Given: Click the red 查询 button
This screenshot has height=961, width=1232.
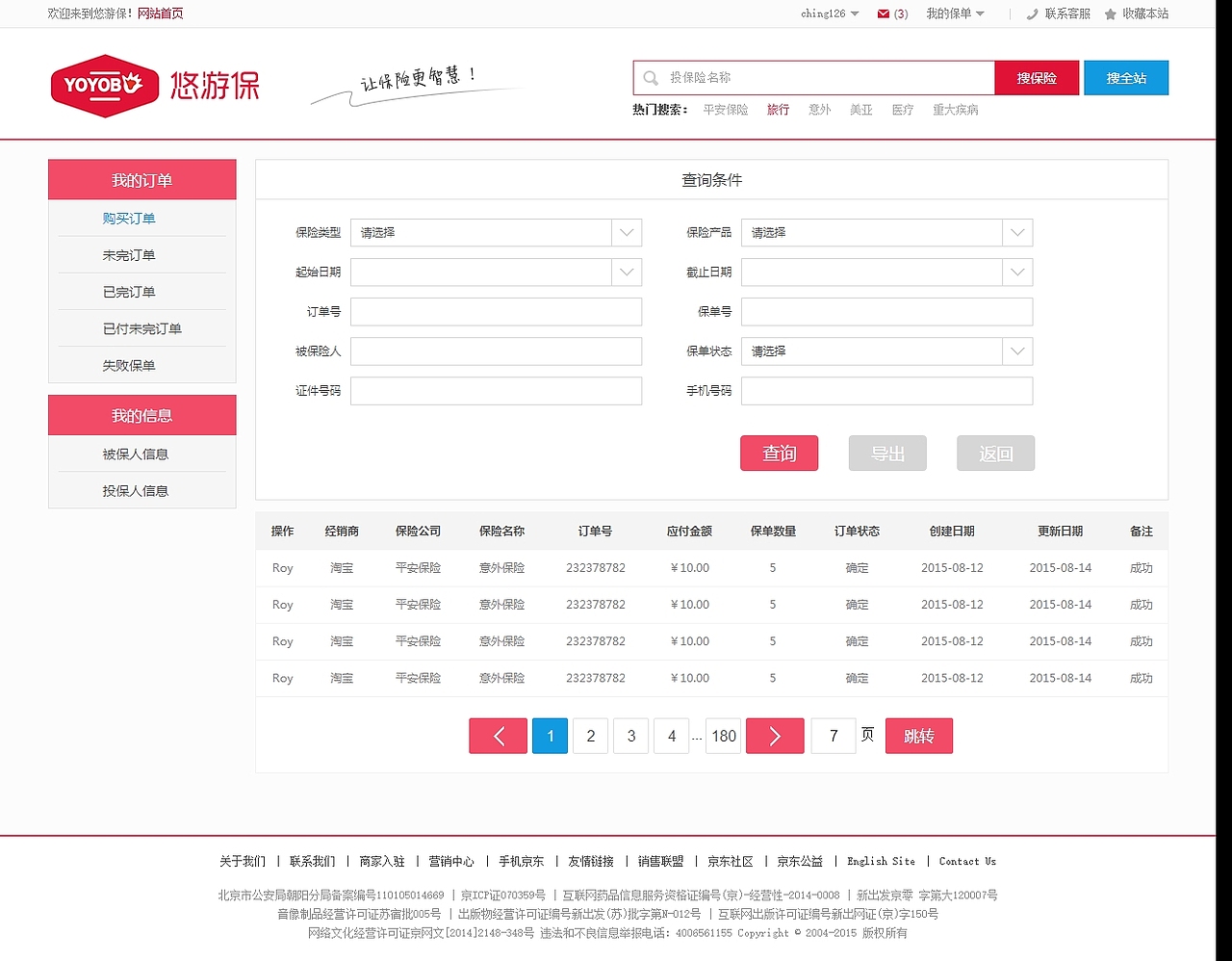Looking at the screenshot, I should [x=780, y=454].
